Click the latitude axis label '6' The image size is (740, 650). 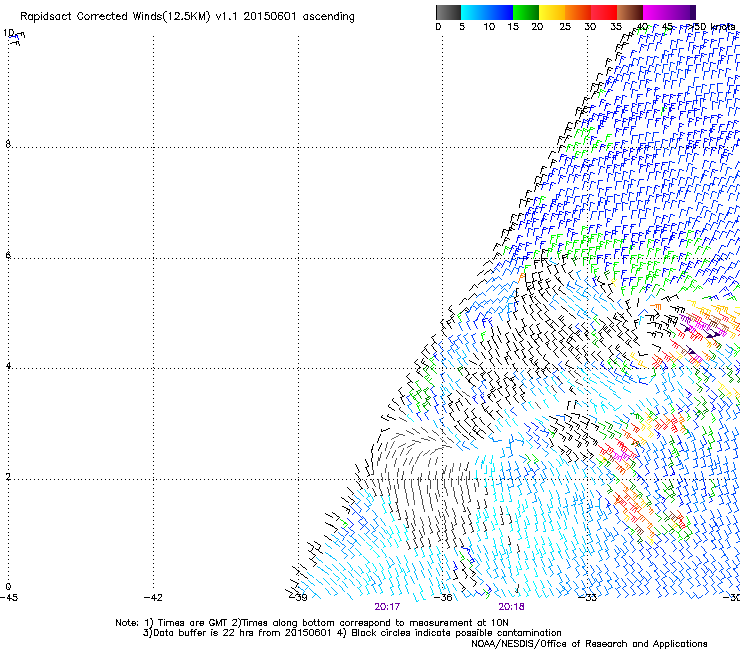pyautogui.click(x=8, y=255)
